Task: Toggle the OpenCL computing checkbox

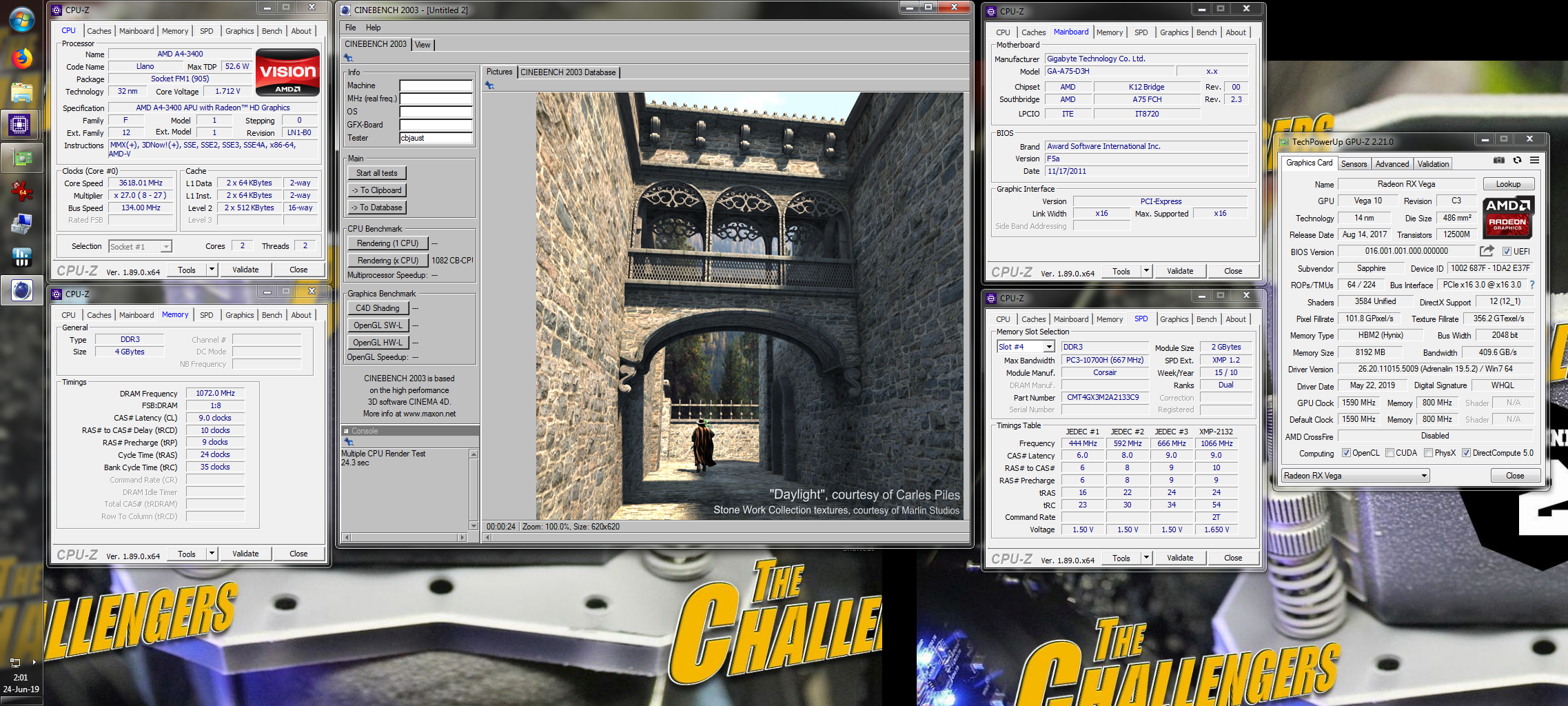Action: 1346,453
